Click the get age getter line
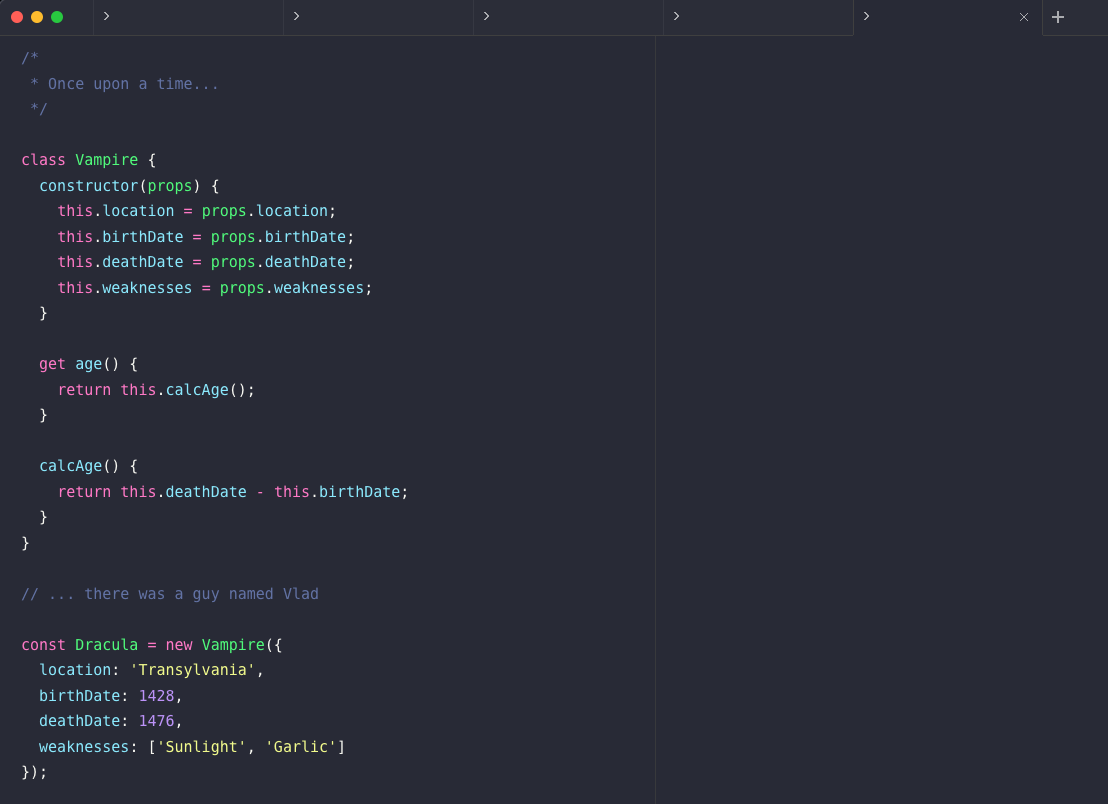Screen dimensions: 1108x804 88,363
